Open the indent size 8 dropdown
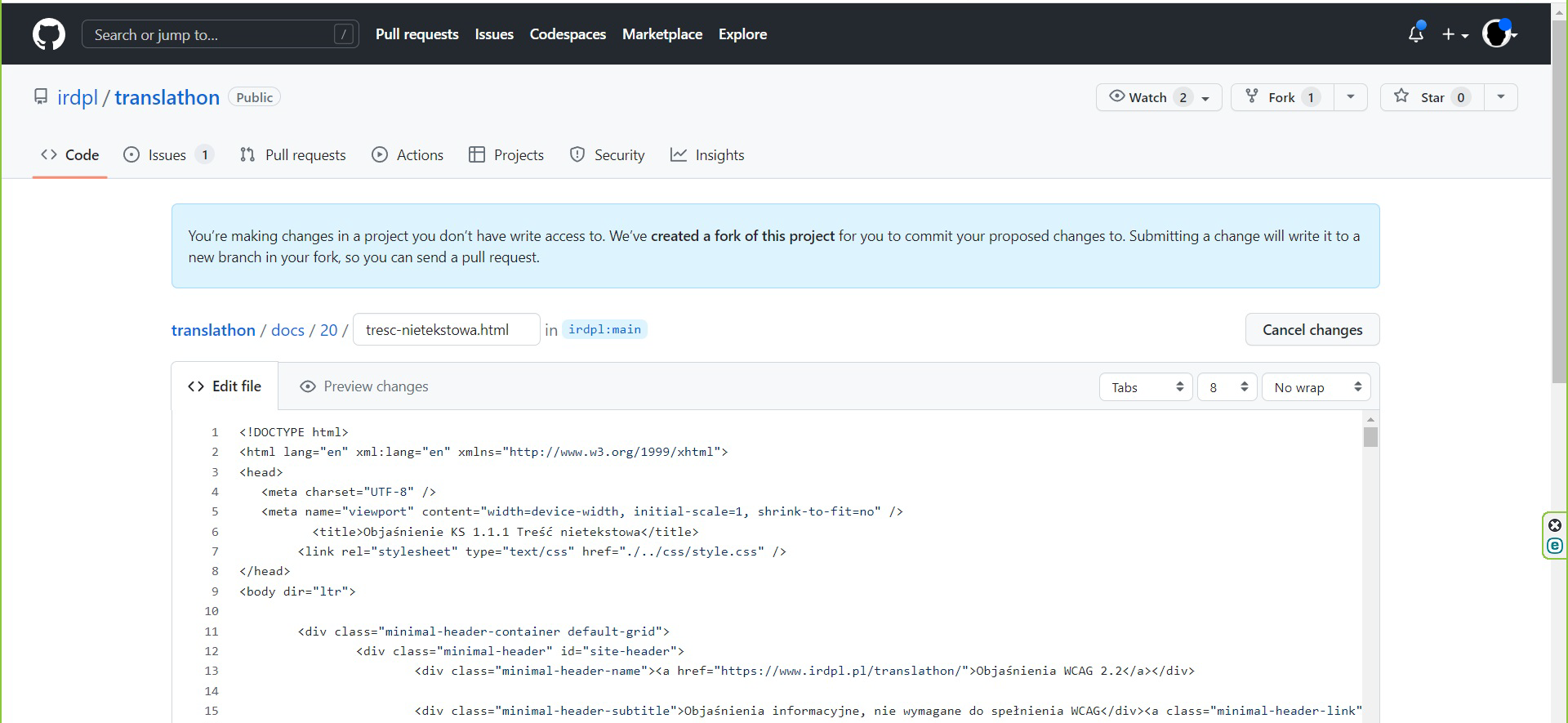This screenshot has width=1568, height=723. (x=1227, y=387)
